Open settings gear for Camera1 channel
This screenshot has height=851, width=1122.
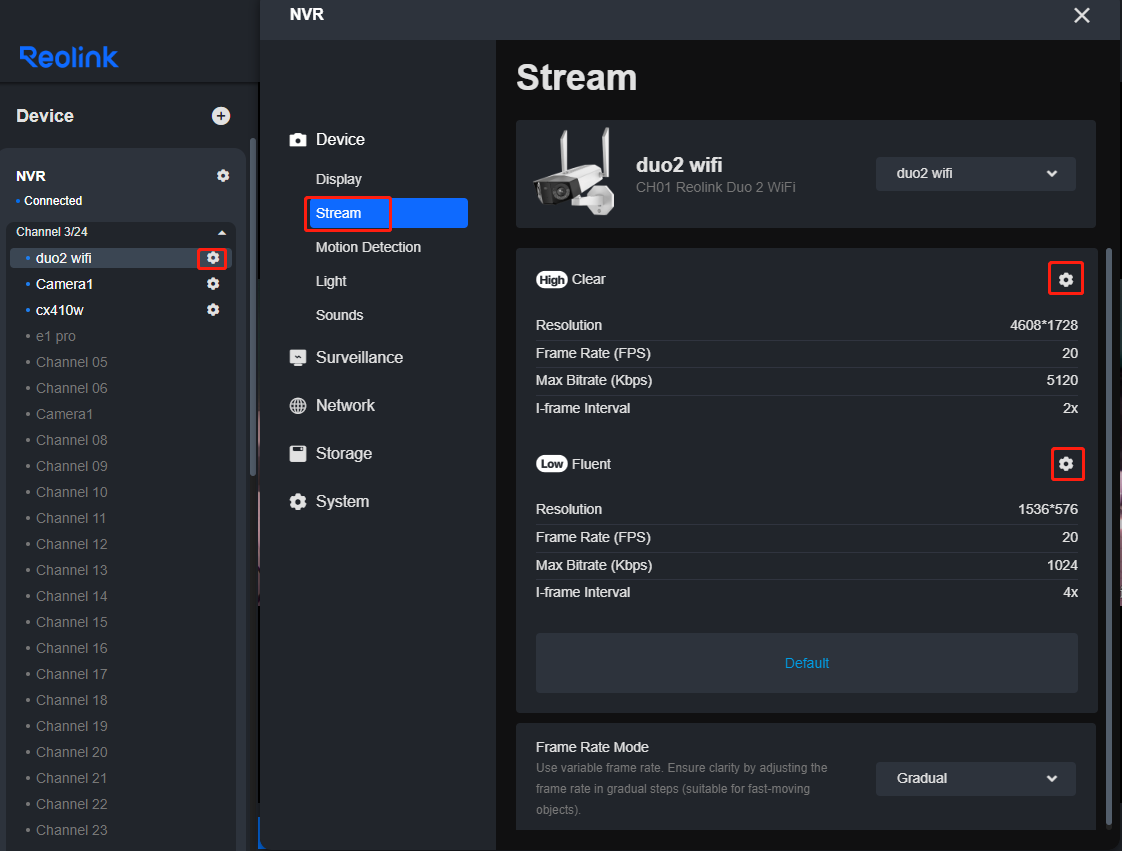[213, 283]
